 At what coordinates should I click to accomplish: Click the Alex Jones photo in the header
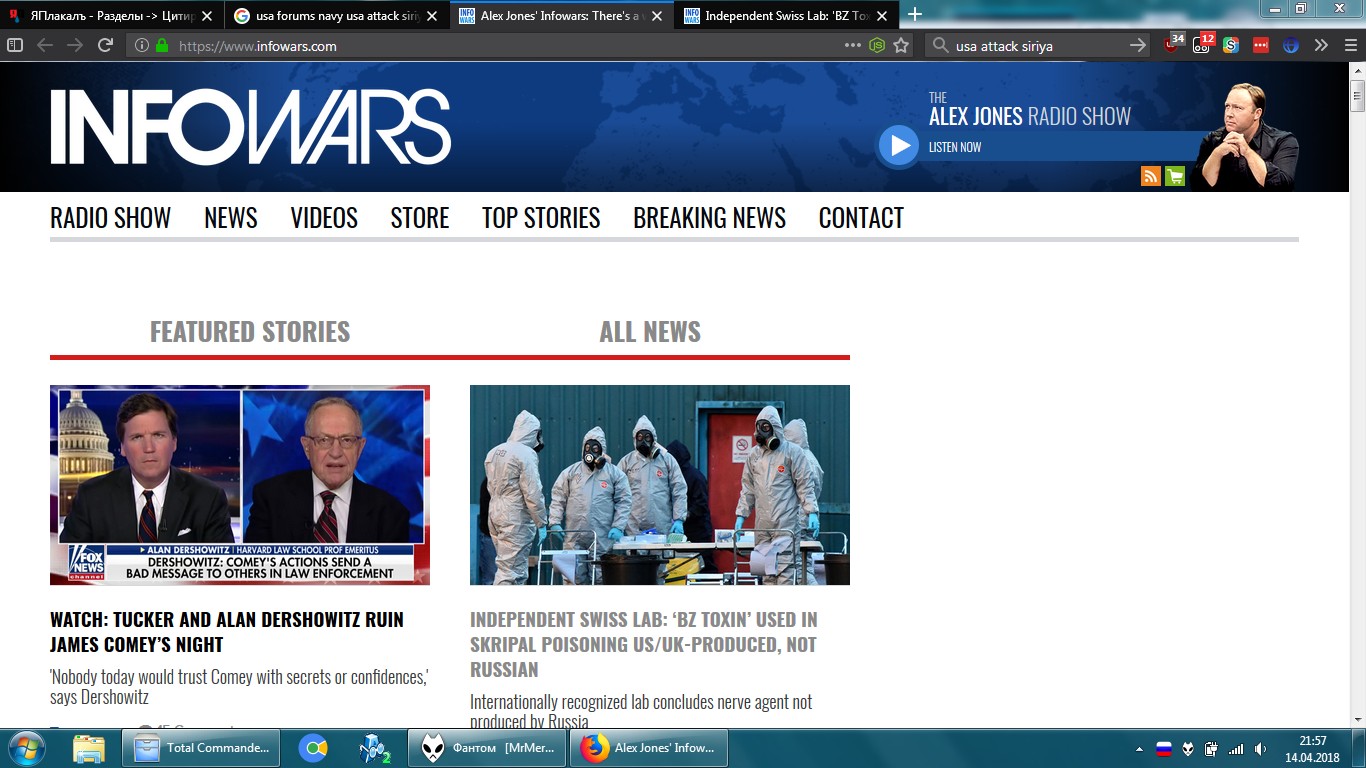pos(1247,137)
